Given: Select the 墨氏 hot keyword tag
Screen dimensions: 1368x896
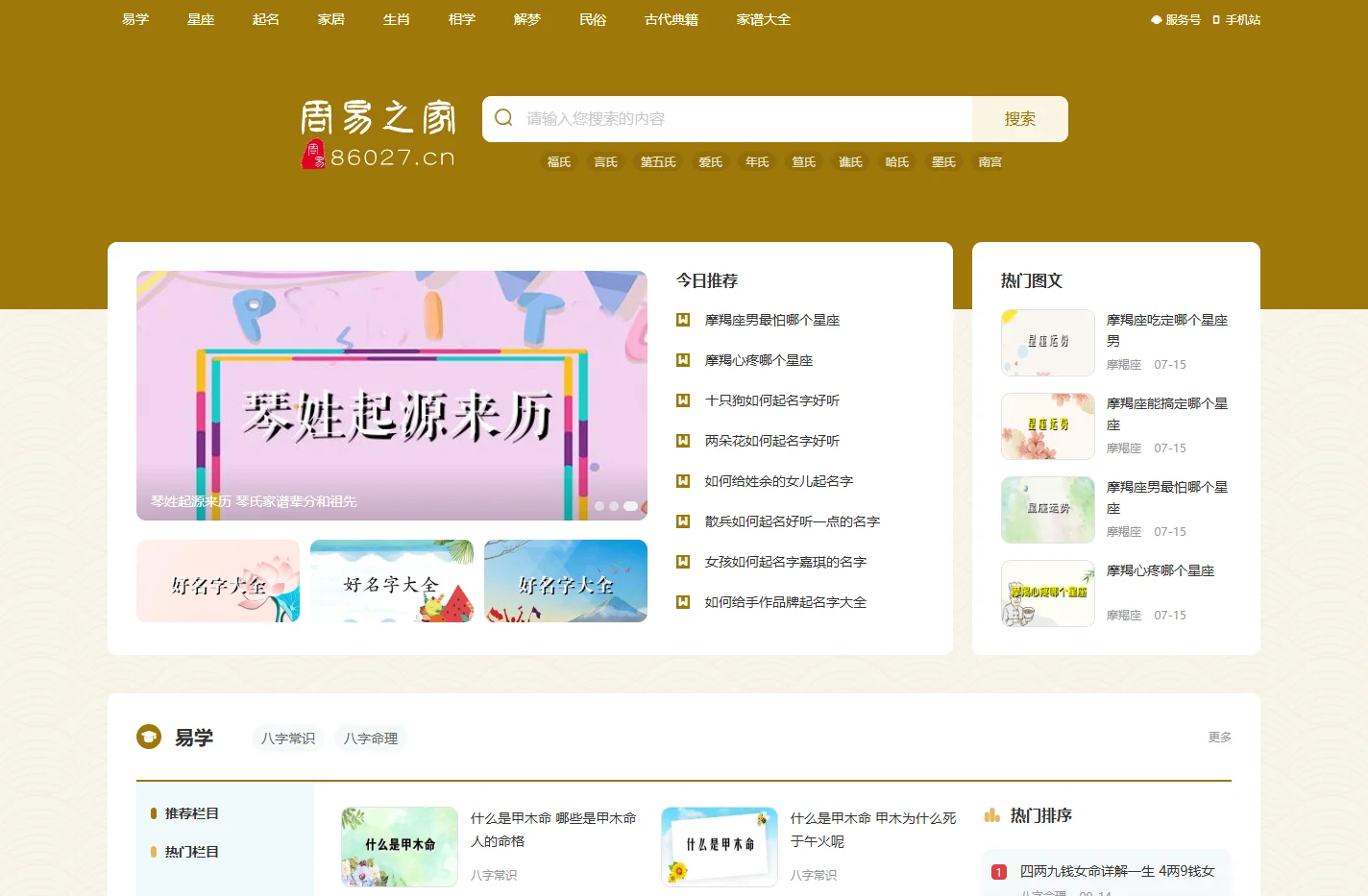Looking at the screenshot, I should pyautogui.click(x=944, y=162).
